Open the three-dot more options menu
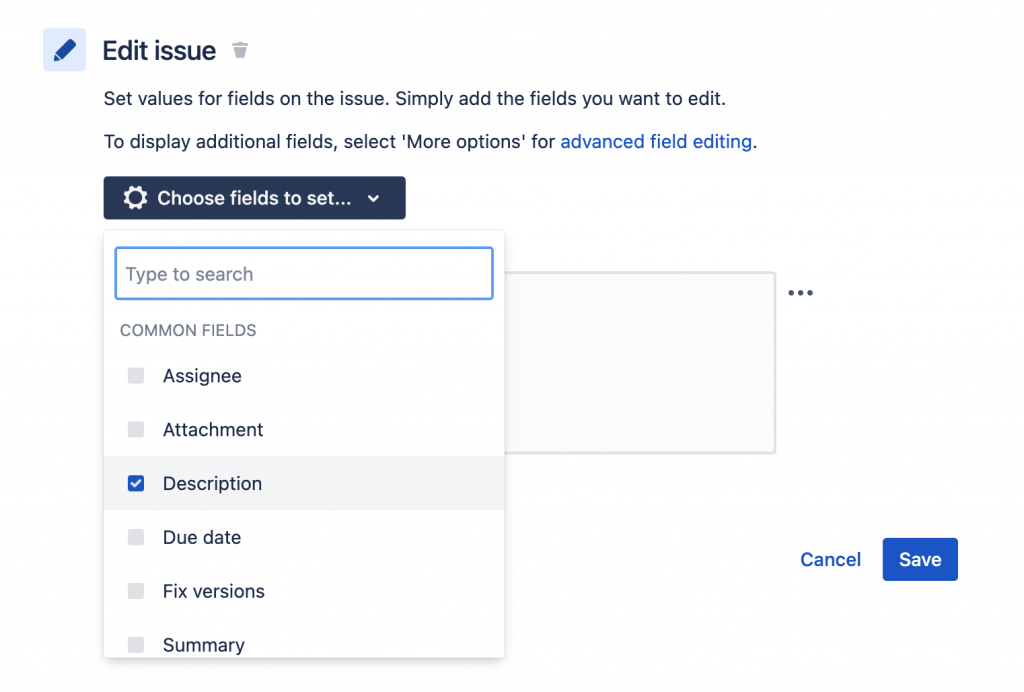 800,293
